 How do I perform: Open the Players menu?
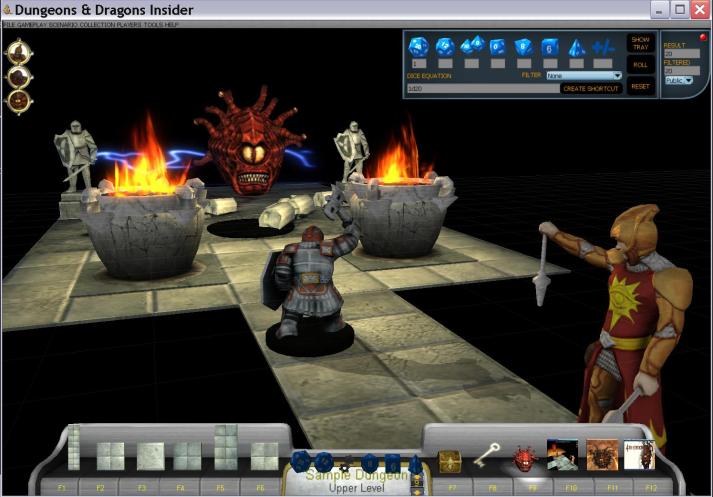pyautogui.click(x=129, y=25)
